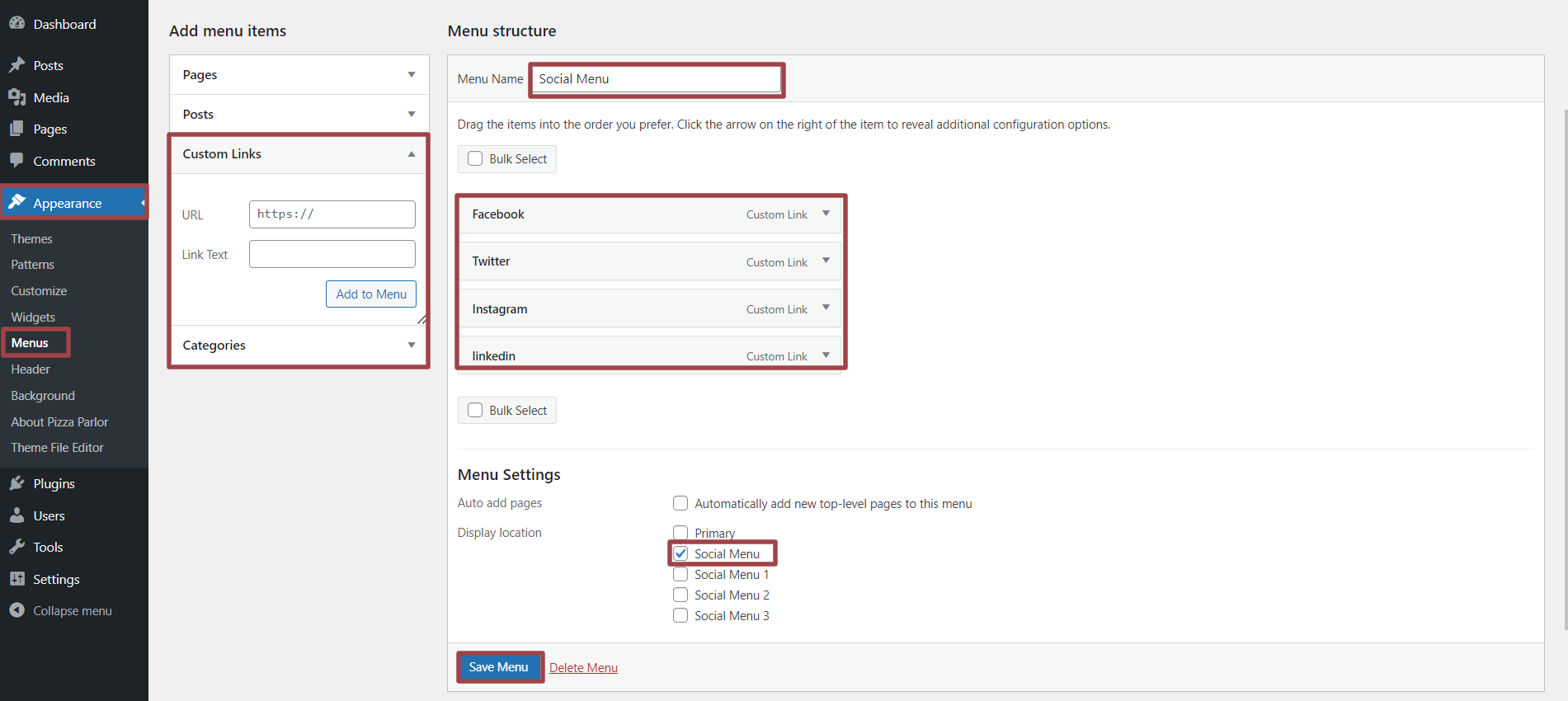The height and width of the screenshot is (701, 1568).
Task: Click the Link Text input field
Action: (332, 254)
